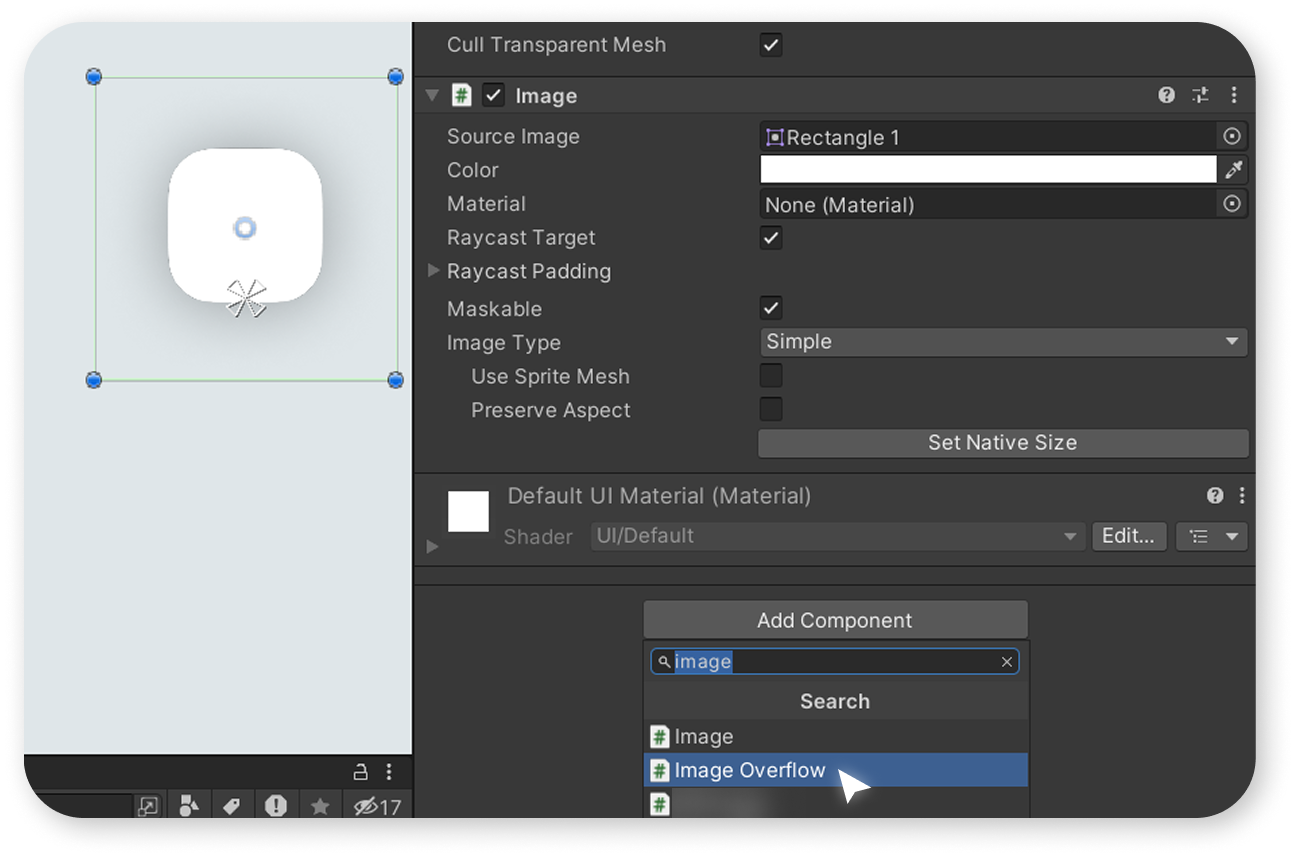Image resolution: width=1293 pixels, height=856 pixels.
Task: Click the pivot circle at the image center
Action: tap(245, 229)
